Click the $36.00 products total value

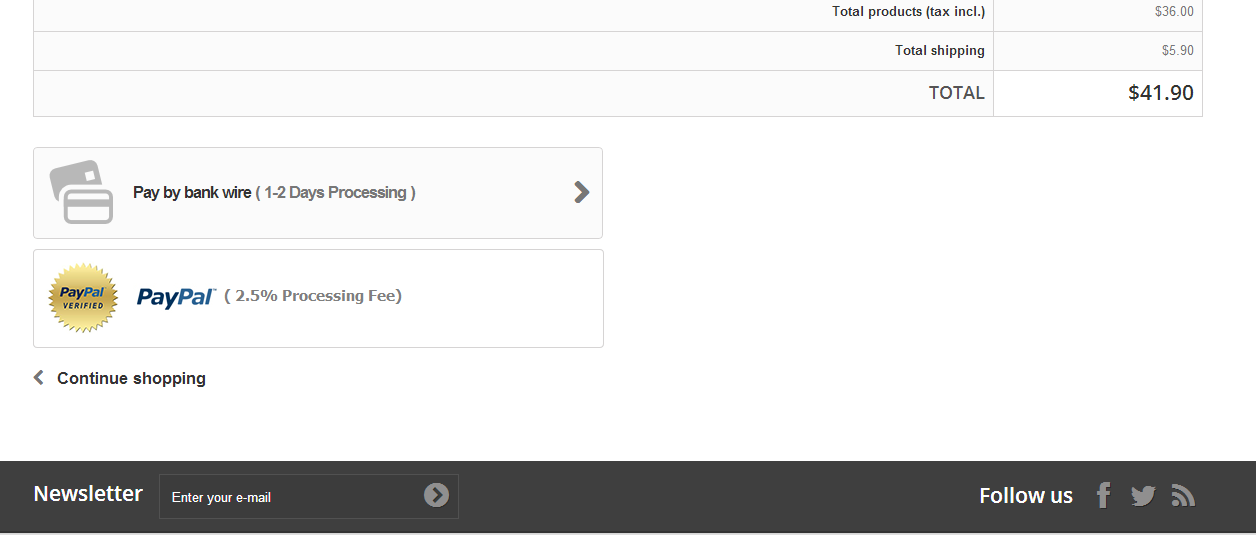[x=1173, y=12]
